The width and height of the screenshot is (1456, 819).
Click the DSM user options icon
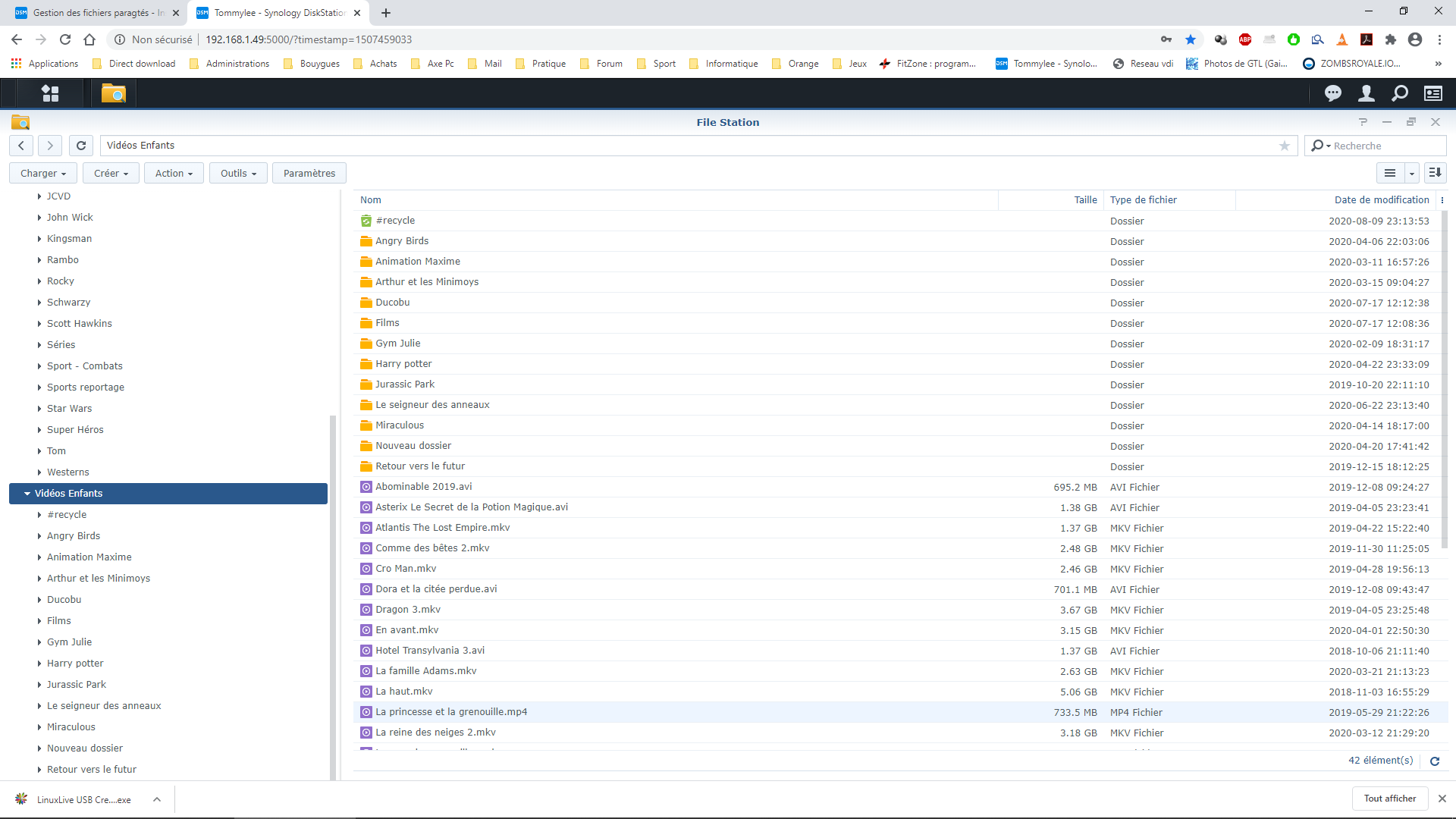point(1366,93)
